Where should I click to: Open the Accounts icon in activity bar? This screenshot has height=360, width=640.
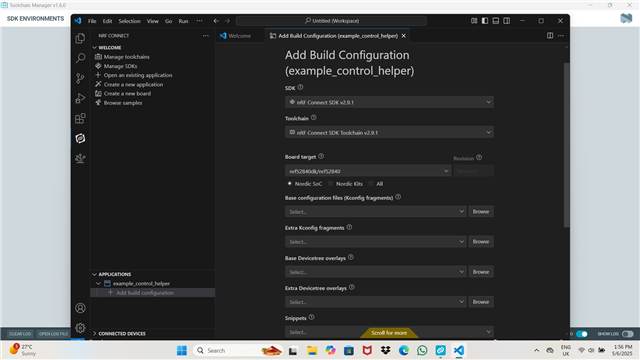[x=80, y=308]
